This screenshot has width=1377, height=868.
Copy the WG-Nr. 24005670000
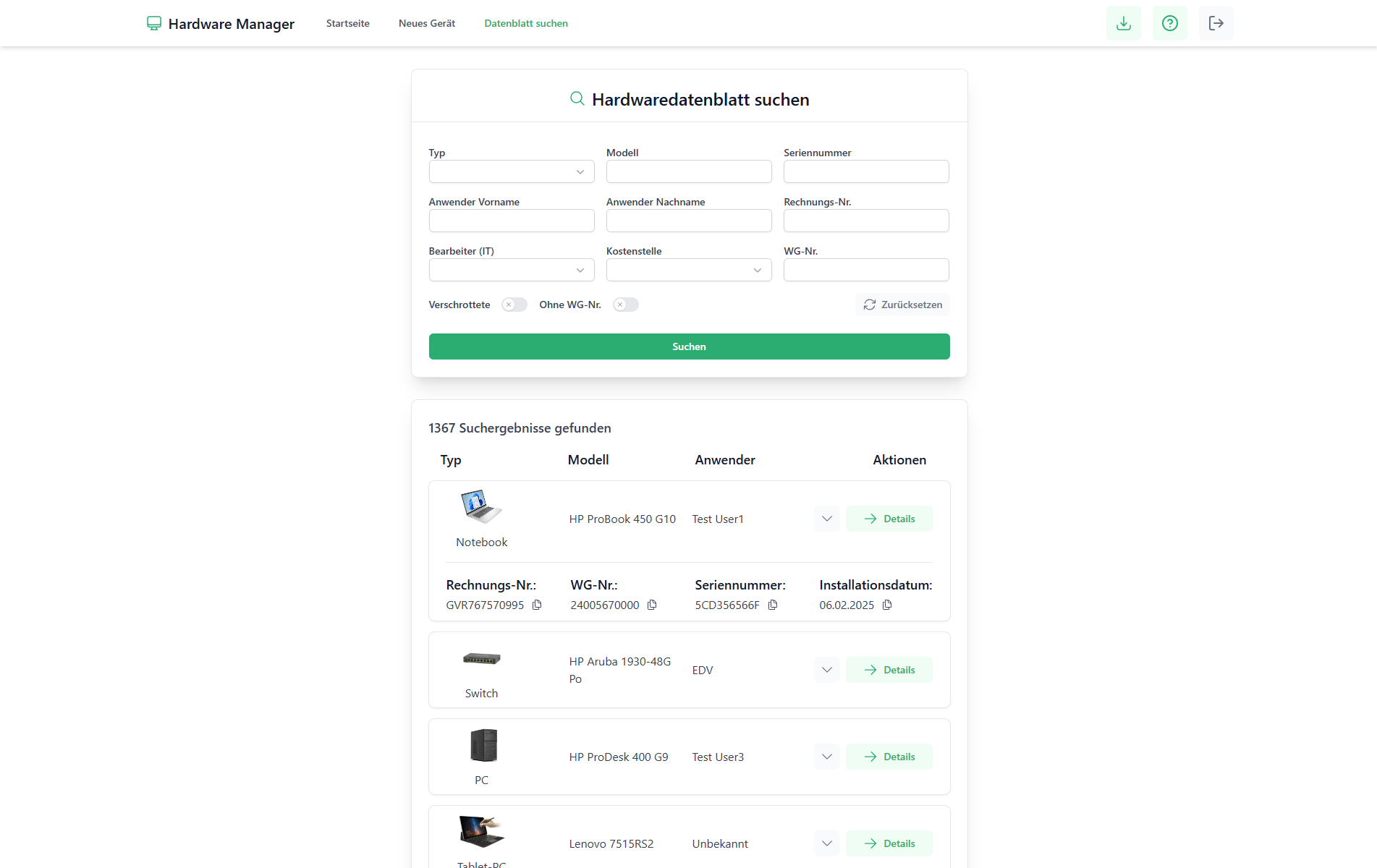click(651, 605)
